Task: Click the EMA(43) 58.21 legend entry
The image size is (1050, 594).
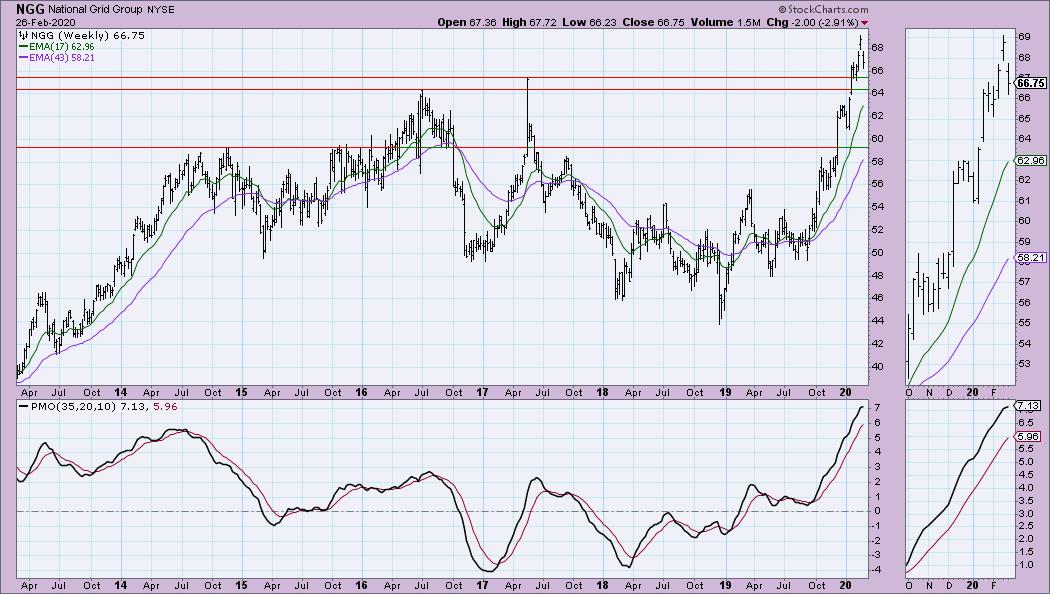Action: [57, 58]
